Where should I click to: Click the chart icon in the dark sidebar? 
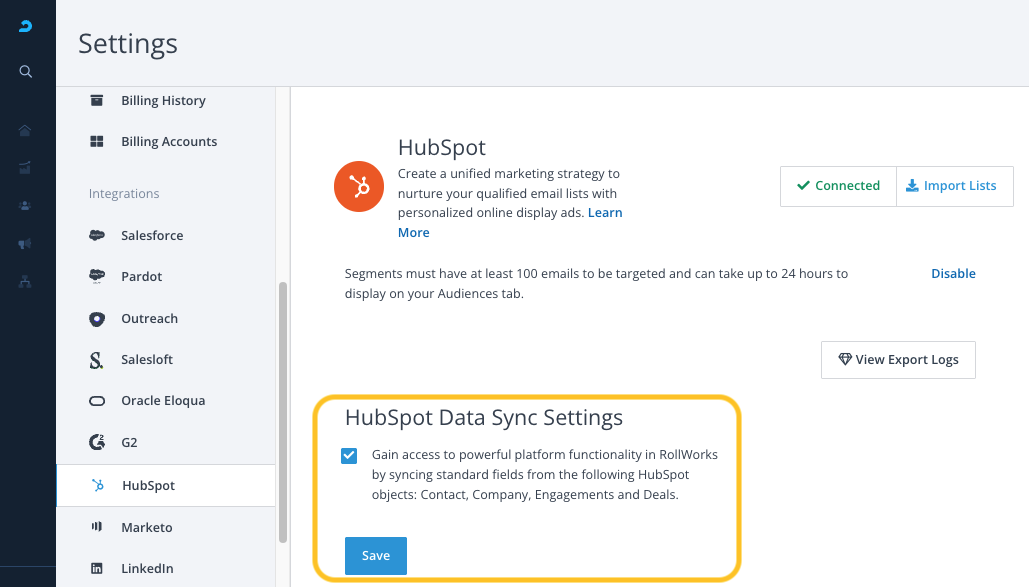point(26,167)
